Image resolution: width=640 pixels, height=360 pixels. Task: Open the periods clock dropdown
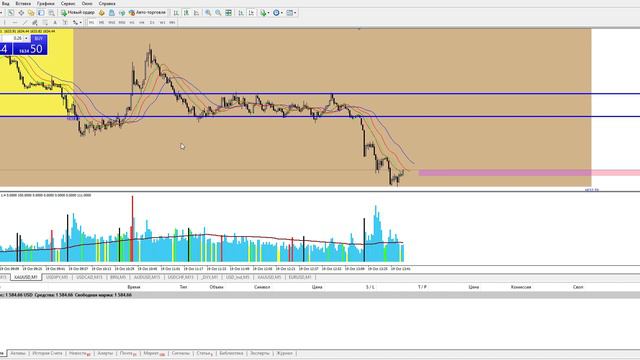[x=278, y=13]
